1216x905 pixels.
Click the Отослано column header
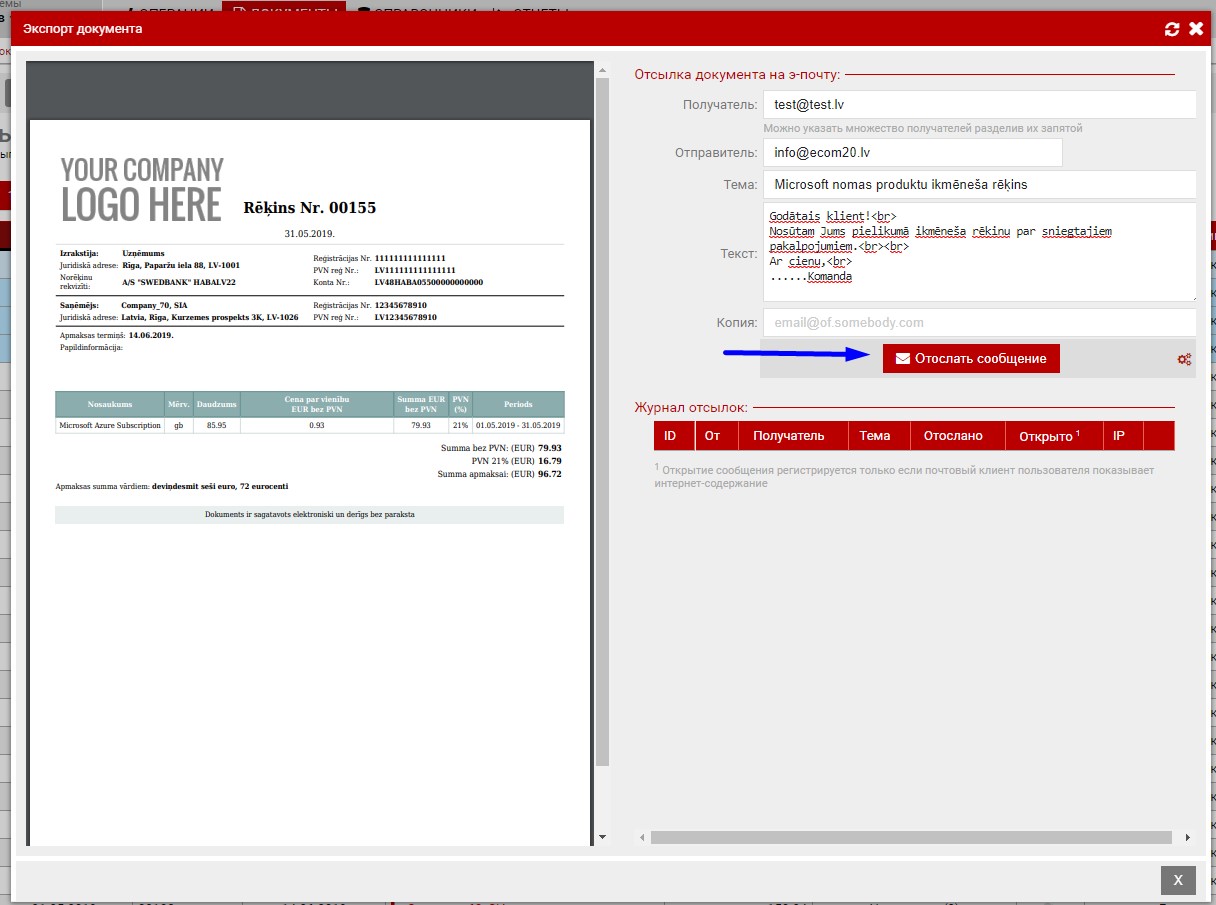click(952, 436)
